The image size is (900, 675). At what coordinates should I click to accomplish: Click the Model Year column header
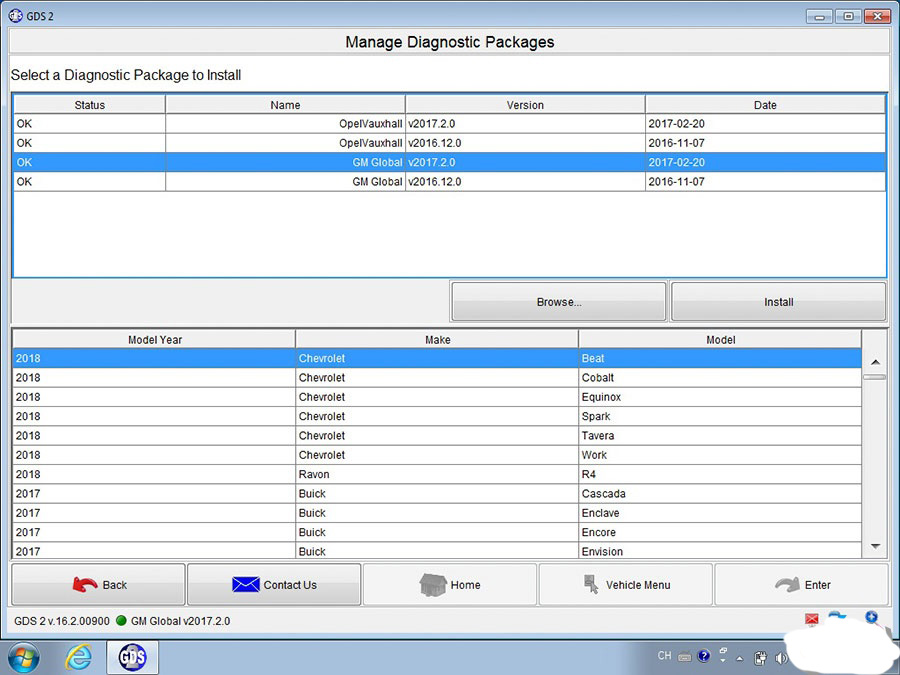pyautogui.click(x=154, y=339)
